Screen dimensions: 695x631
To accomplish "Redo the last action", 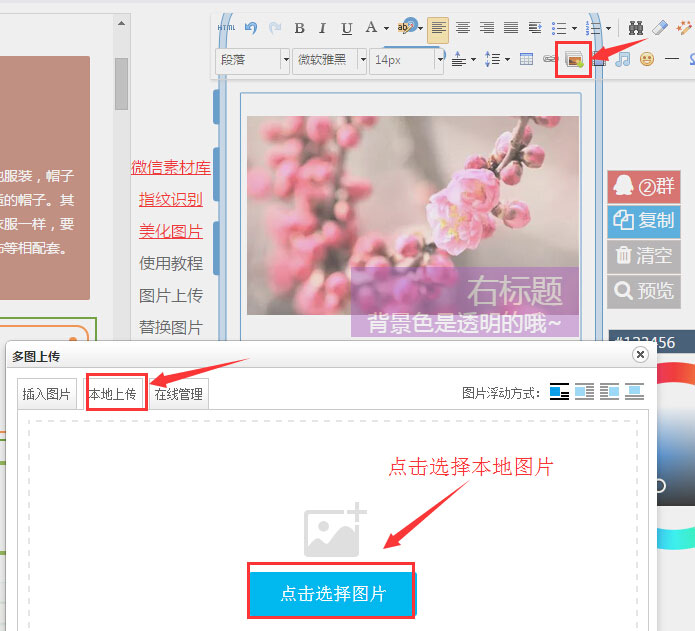I will (275, 28).
